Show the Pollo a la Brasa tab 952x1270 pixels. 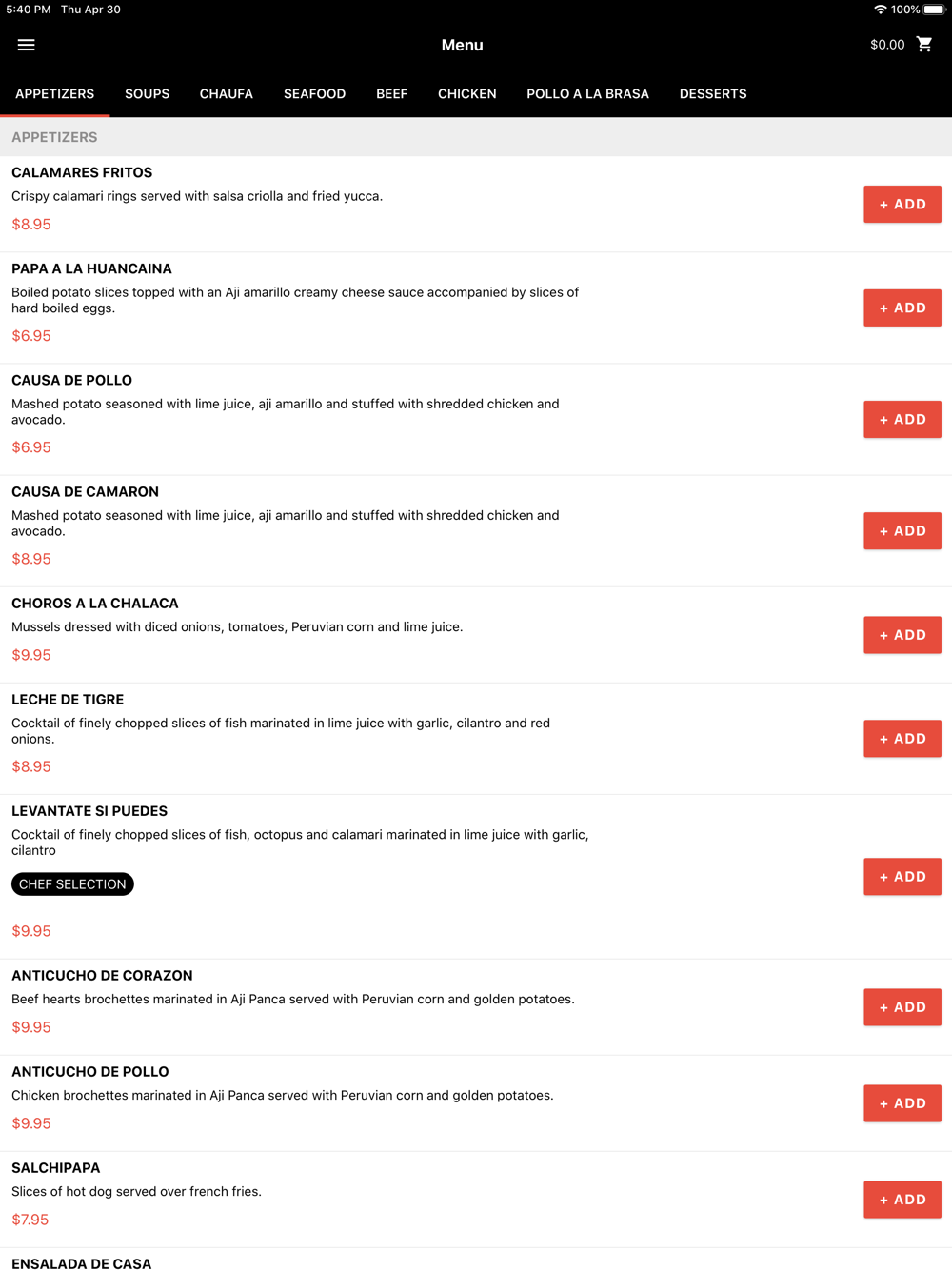coord(587,94)
